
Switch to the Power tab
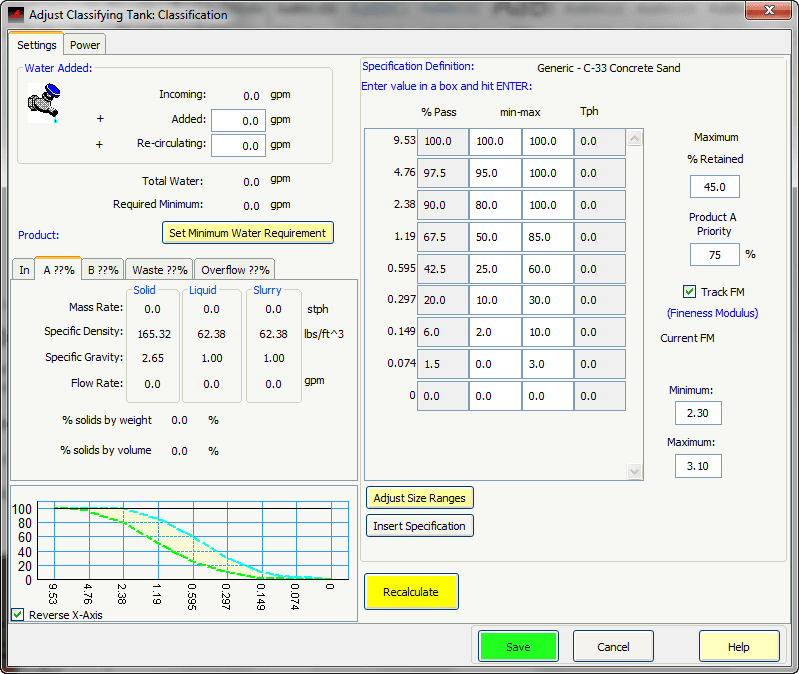pos(85,45)
